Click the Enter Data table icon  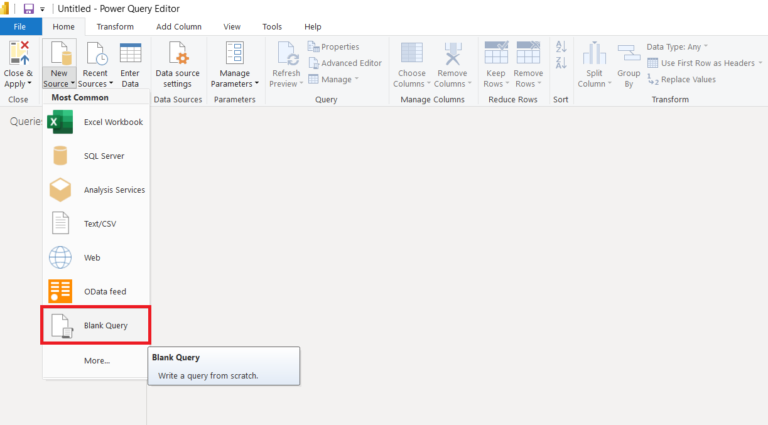point(130,53)
